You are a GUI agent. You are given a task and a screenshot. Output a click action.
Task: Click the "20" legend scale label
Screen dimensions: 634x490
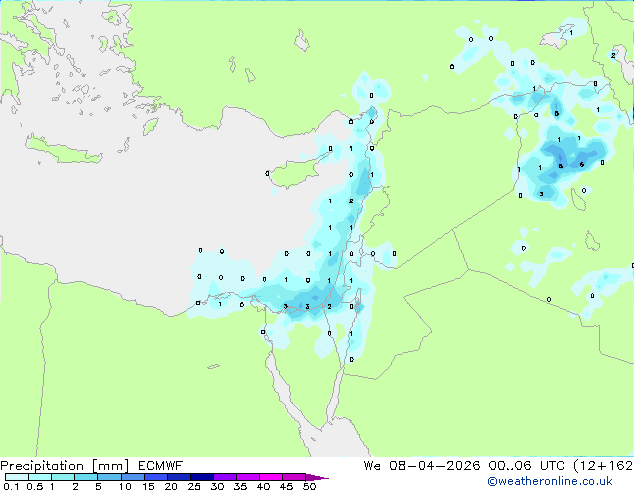[171, 486]
